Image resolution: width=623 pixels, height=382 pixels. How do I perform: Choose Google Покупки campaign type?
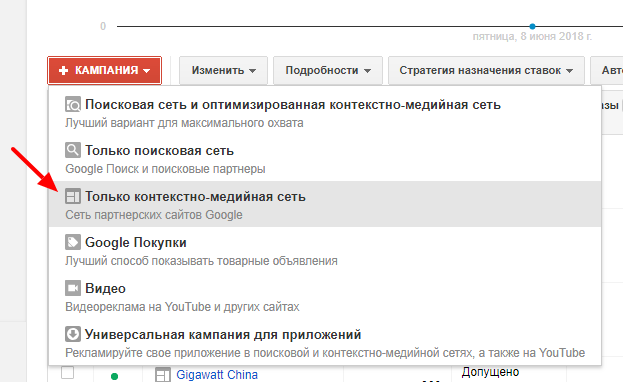click(325, 250)
